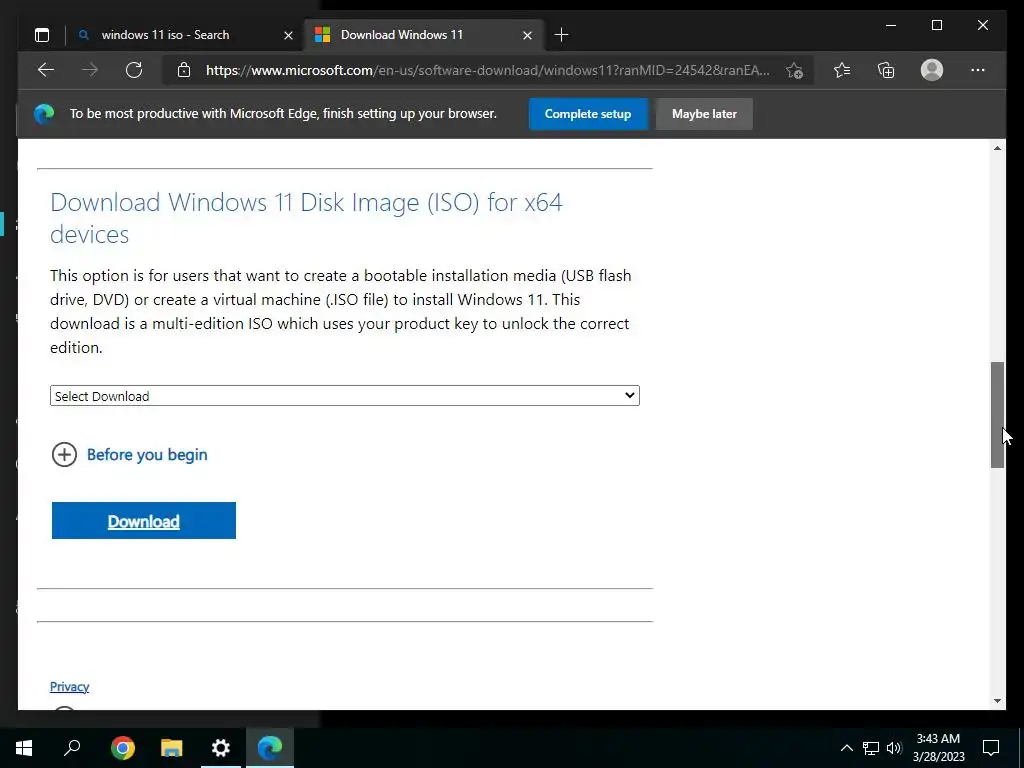Viewport: 1024px width, 768px height.
Task: Open the notification center
Action: point(991,748)
